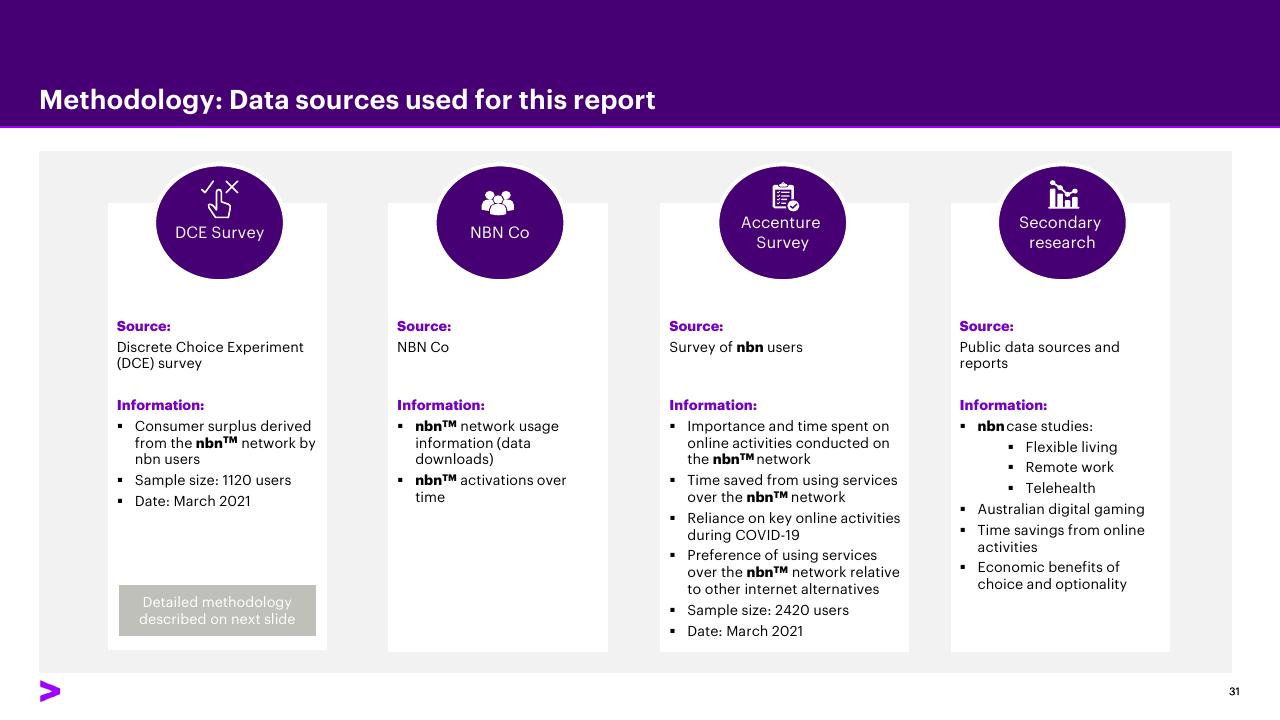Click the Accenture logo in bottom corner

pos(50,691)
